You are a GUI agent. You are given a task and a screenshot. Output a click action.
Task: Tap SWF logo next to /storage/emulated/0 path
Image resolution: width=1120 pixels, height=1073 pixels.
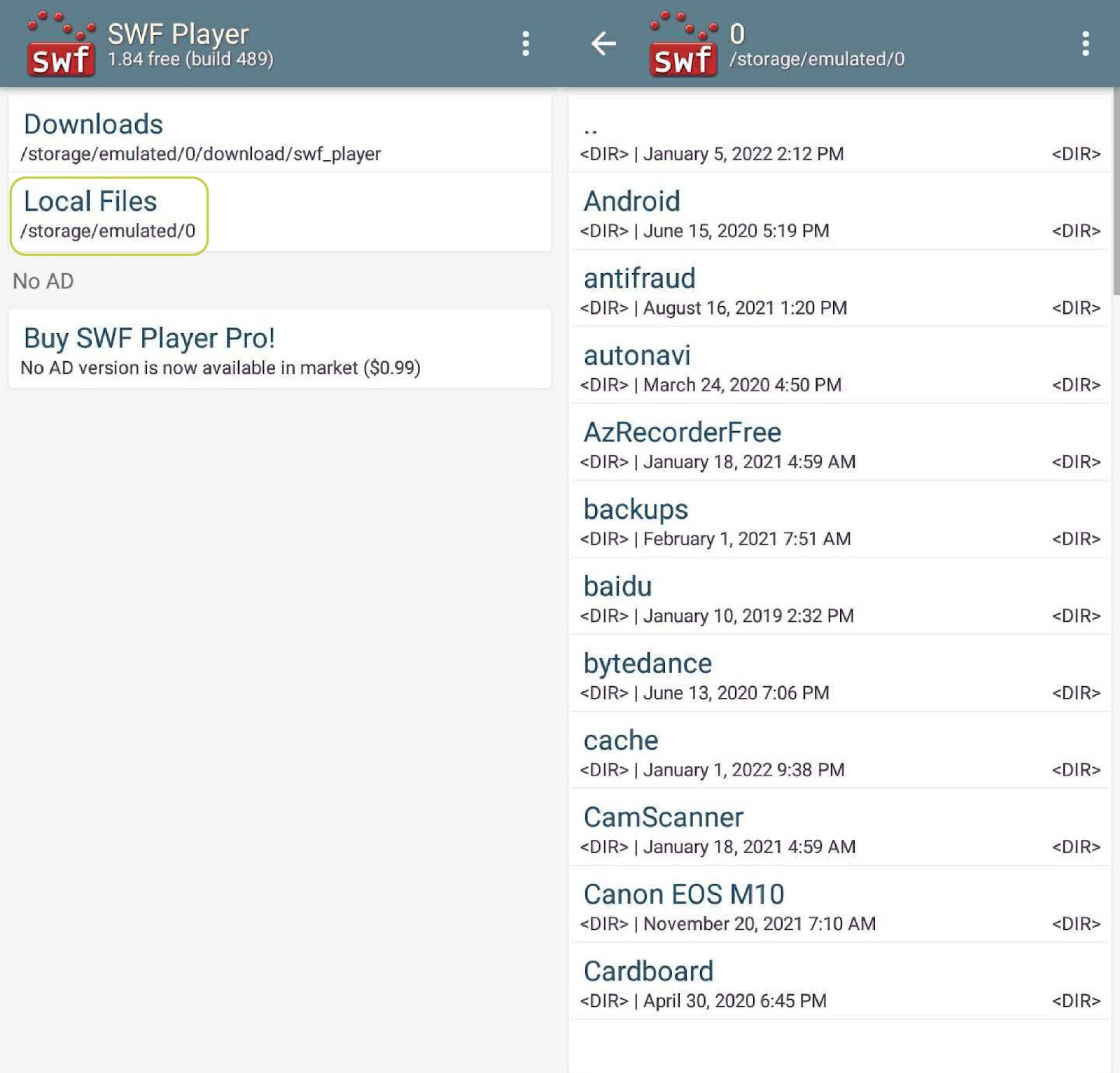[683, 44]
